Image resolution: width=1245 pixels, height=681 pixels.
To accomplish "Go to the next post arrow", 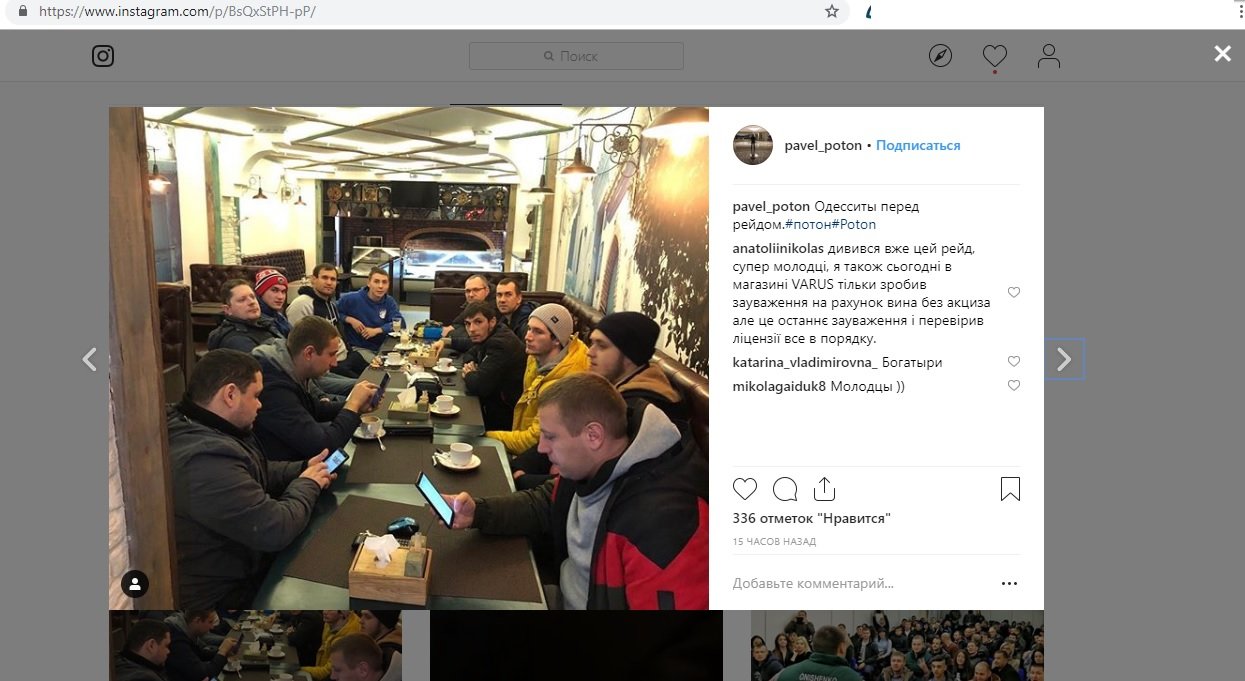I will [x=1064, y=359].
